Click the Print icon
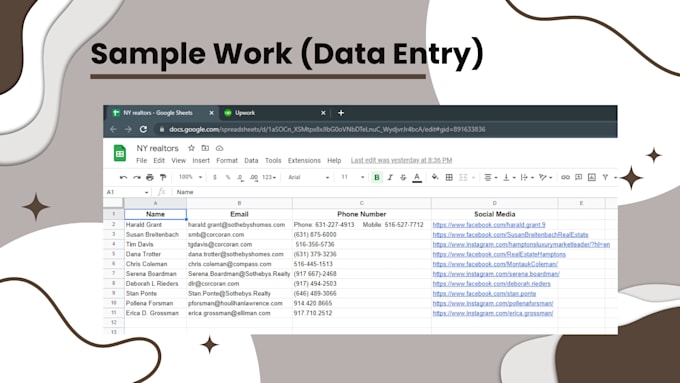Viewport: 680px width, 383px height. [150, 177]
